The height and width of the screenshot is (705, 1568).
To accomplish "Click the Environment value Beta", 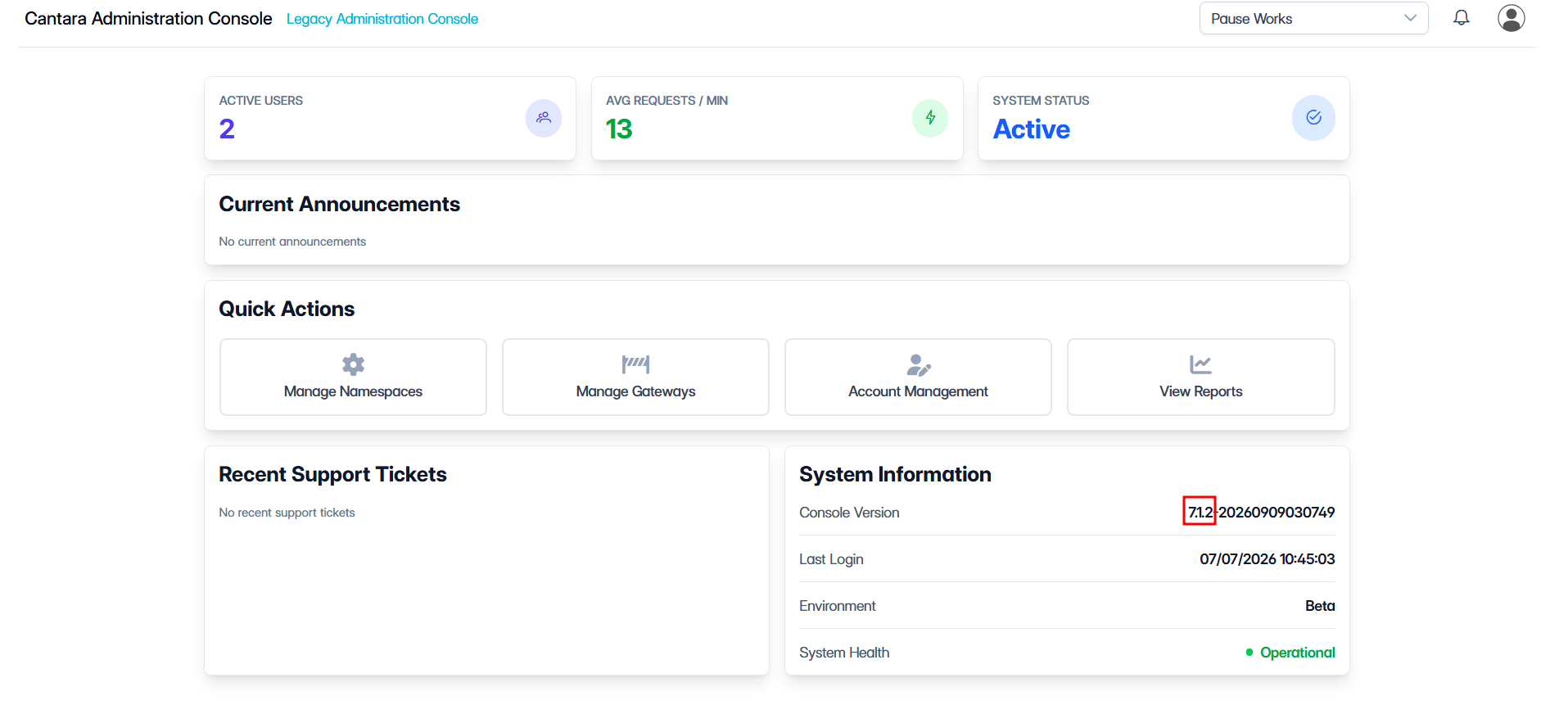I will coord(1320,606).
